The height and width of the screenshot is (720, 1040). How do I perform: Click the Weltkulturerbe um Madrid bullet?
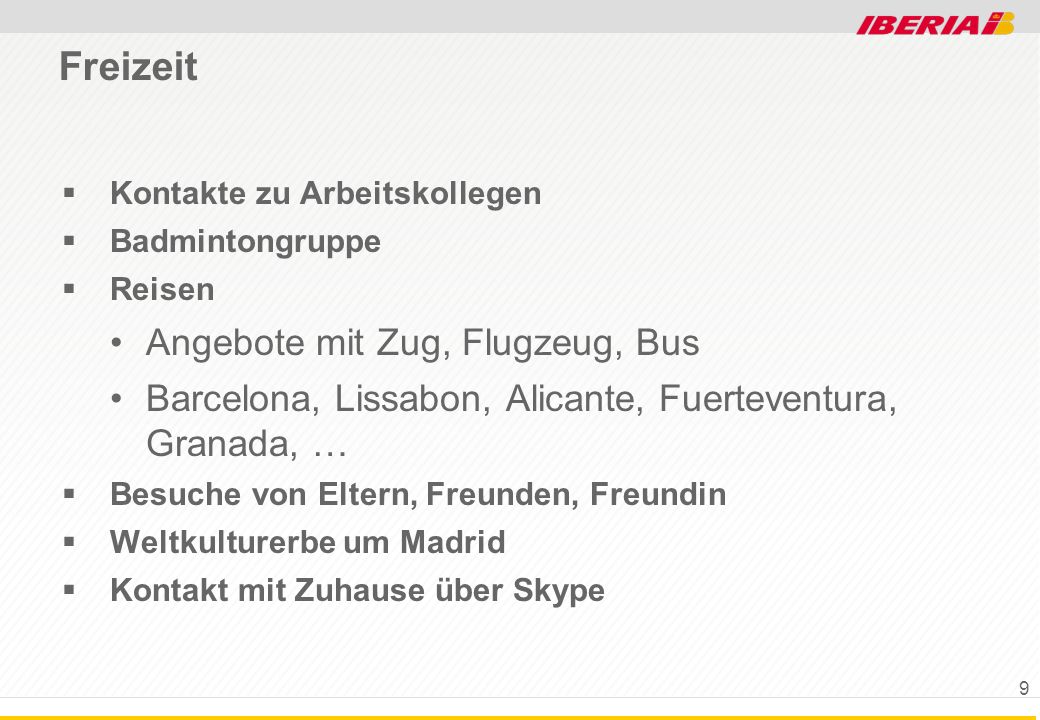308,542
